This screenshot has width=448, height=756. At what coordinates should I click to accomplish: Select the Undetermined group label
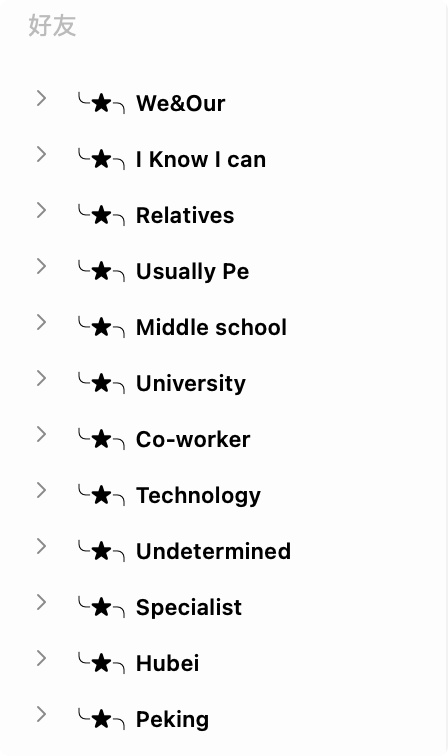(213, 551)
